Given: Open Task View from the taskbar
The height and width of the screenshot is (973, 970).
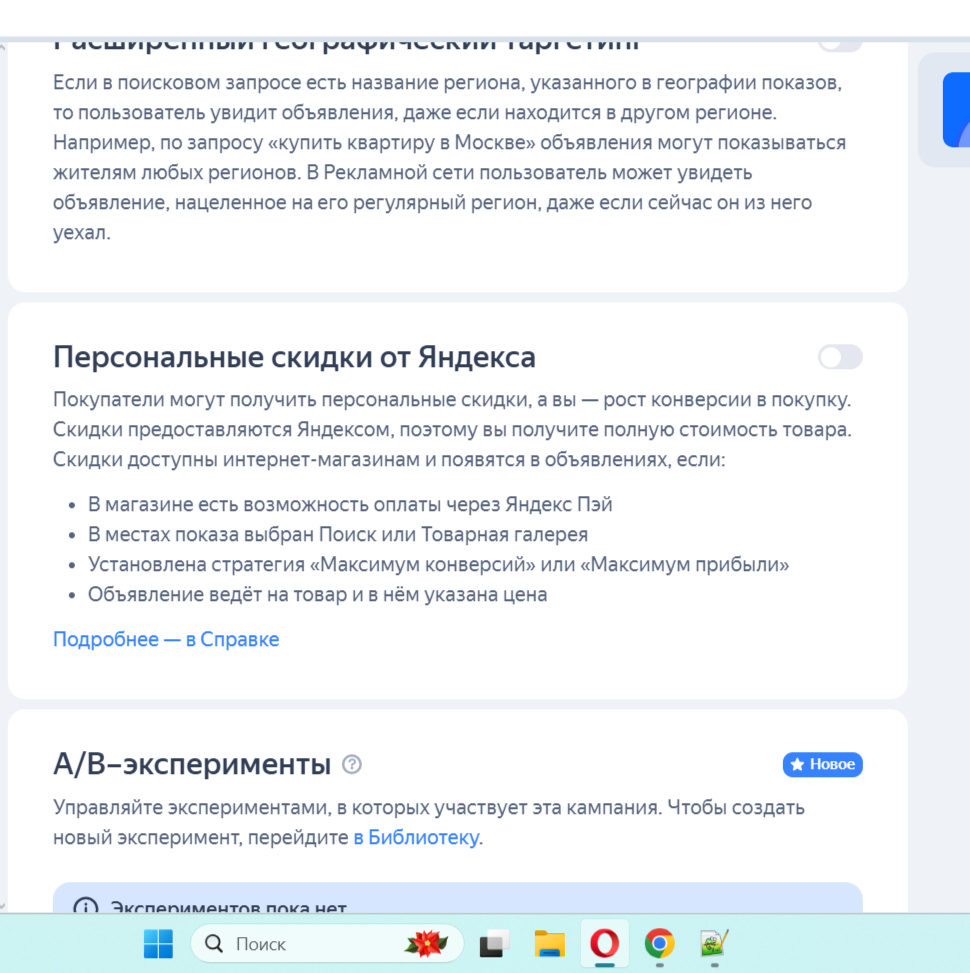Looking at the screenshot, I should coord(495,943).
